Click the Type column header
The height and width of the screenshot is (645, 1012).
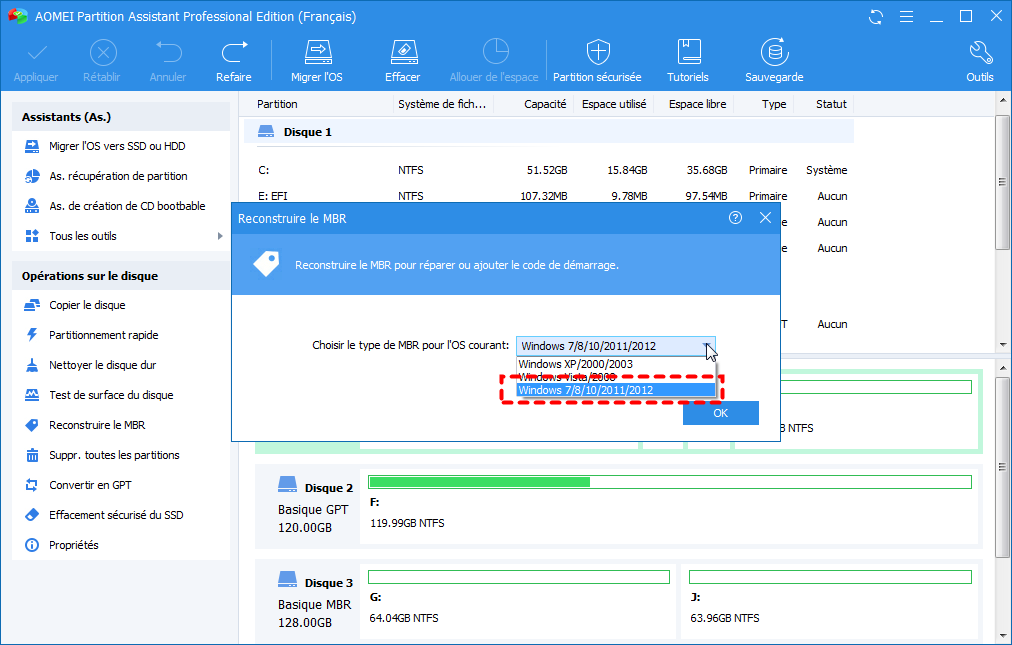click(774, 104)
